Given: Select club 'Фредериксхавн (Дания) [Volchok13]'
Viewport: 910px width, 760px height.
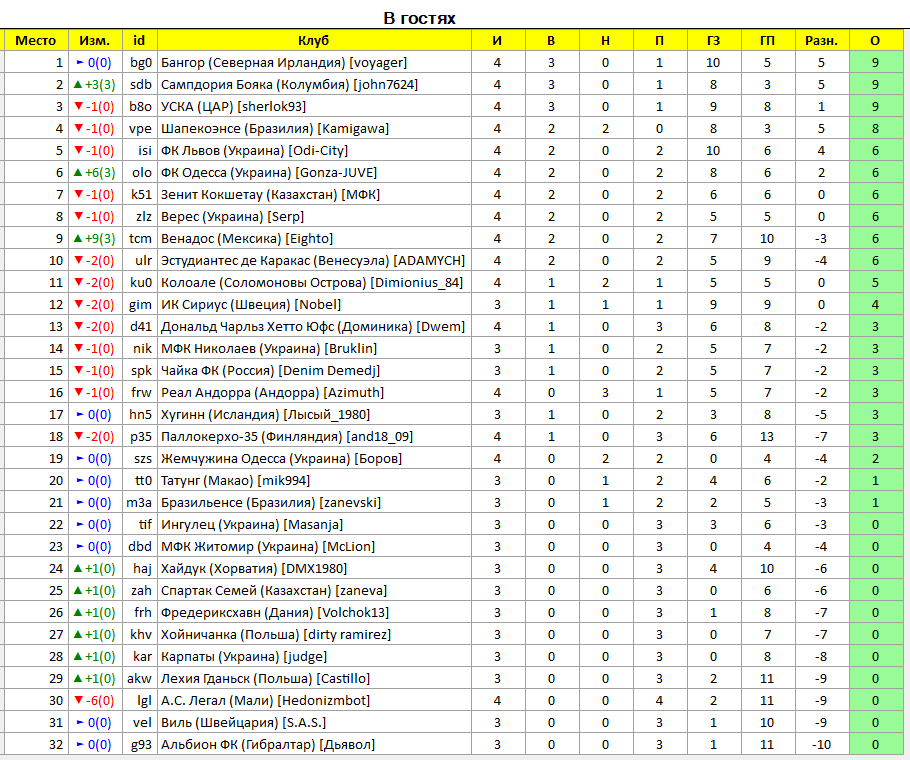Looking at the screenshot, I should coord(275,613).
